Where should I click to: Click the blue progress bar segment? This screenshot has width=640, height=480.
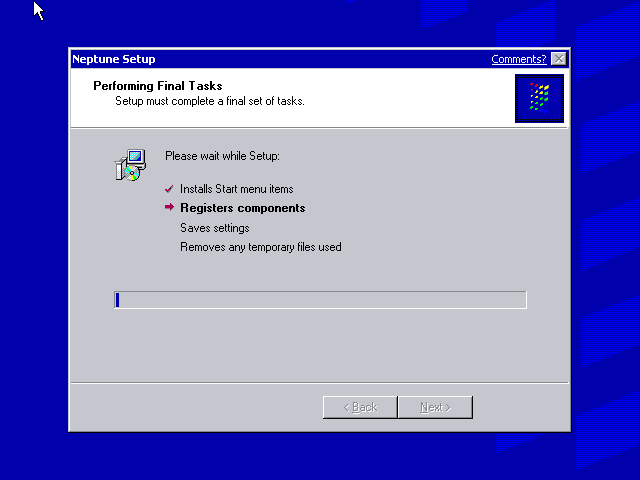pos(118,300)
